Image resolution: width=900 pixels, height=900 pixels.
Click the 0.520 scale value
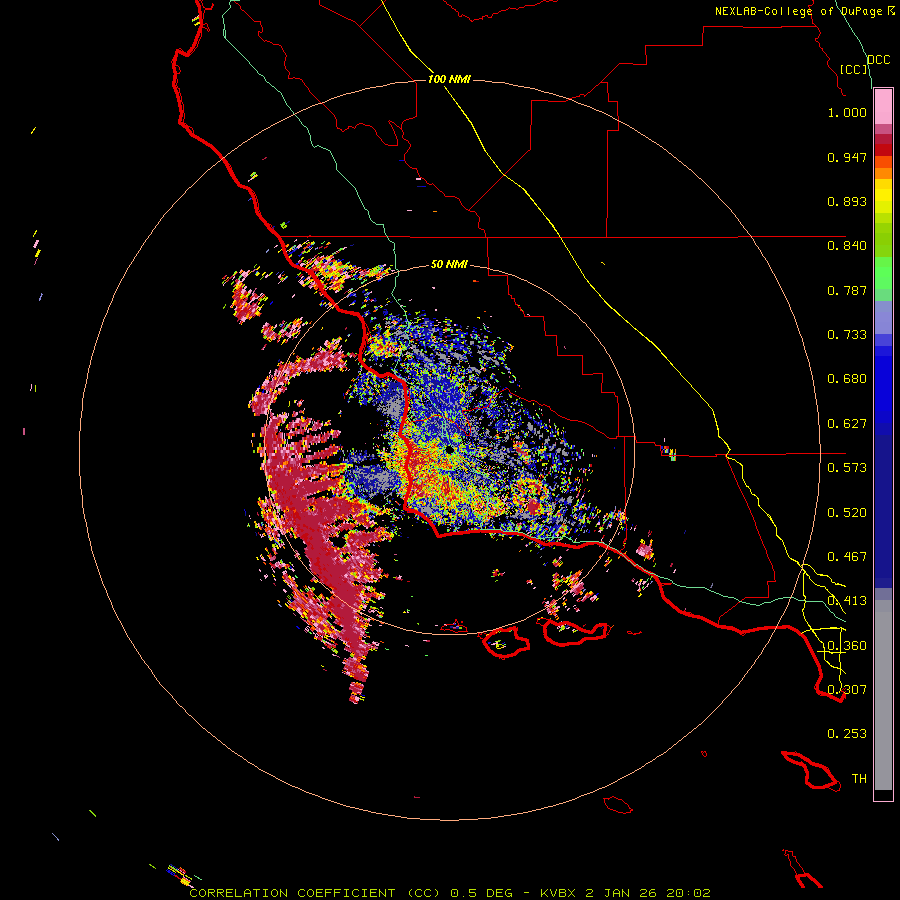[x=847, y=513]
